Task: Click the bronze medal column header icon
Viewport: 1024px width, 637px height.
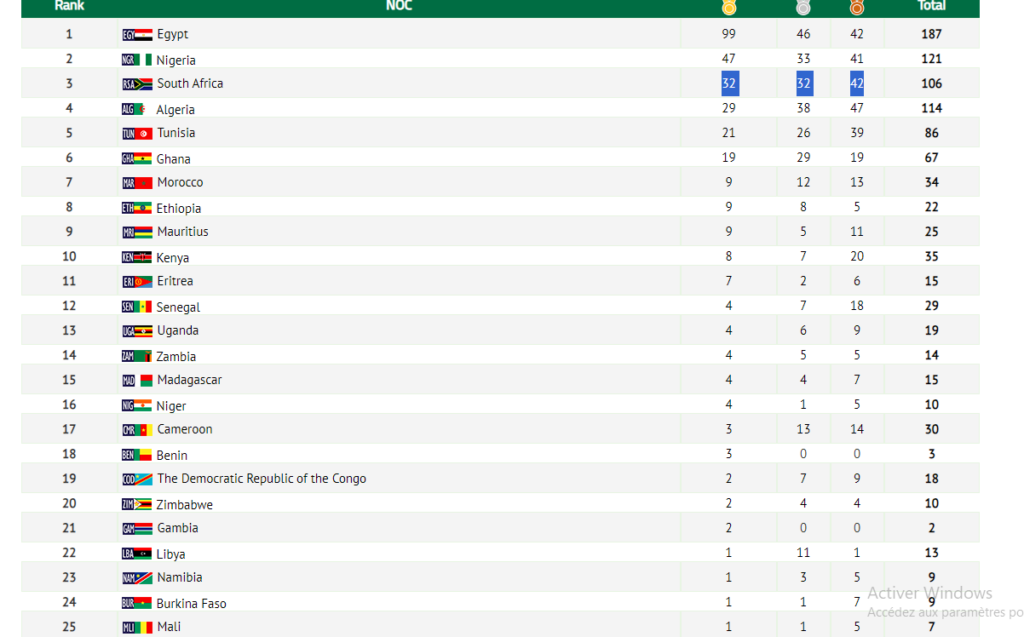Action: [x=857, y=7]
